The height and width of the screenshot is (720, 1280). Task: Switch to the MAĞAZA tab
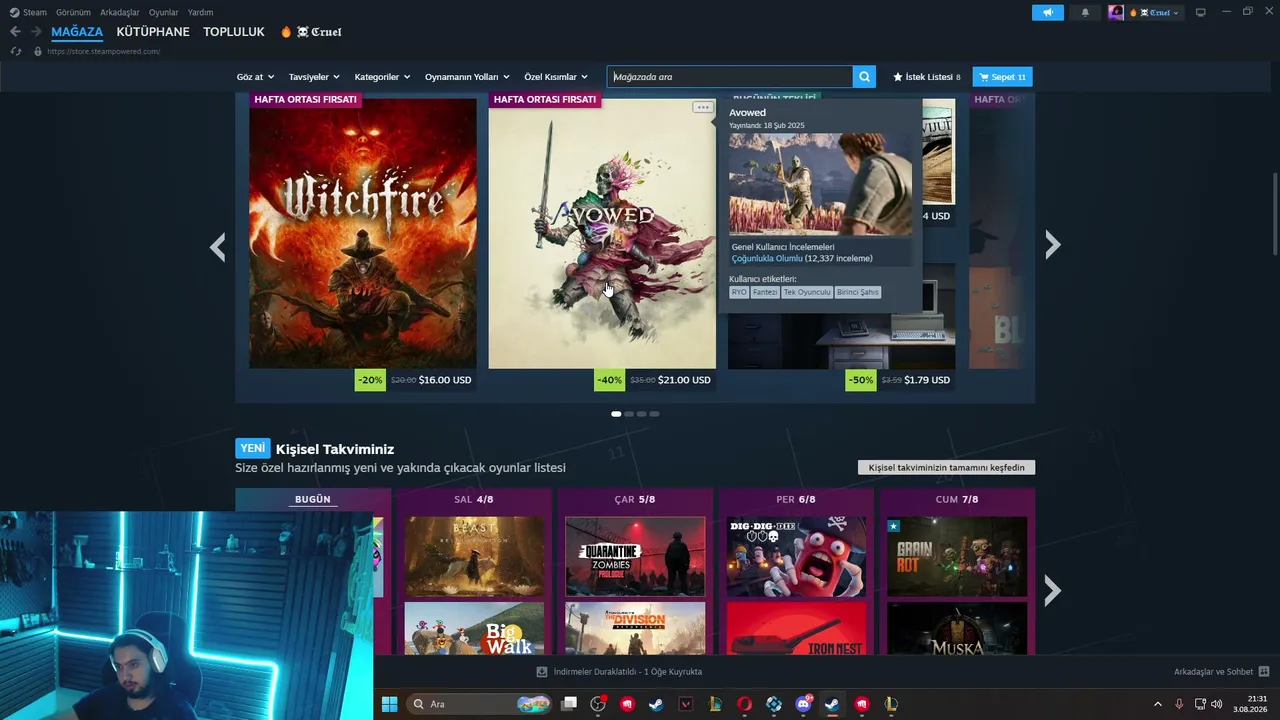click(77, 32)
